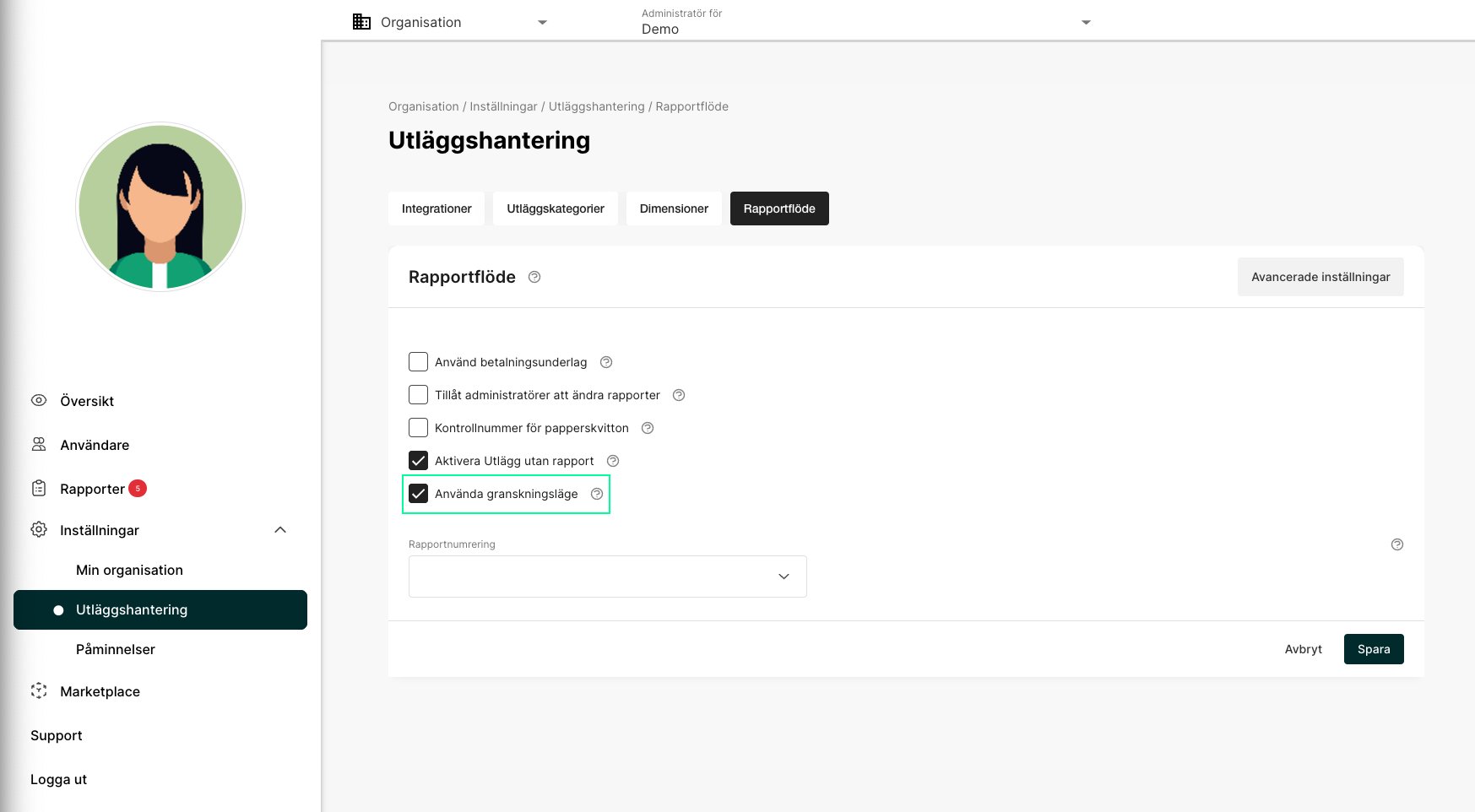This screenshot has width=1475, height=812.
Task: Click the Spara button
Action: 1374,649
